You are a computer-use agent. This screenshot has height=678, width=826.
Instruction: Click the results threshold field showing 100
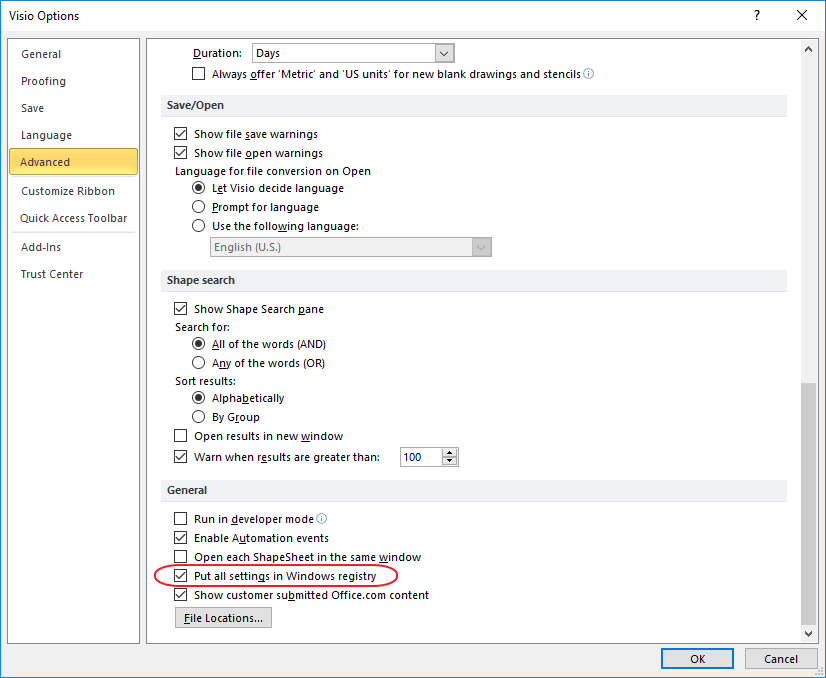[x=421, y=457]
